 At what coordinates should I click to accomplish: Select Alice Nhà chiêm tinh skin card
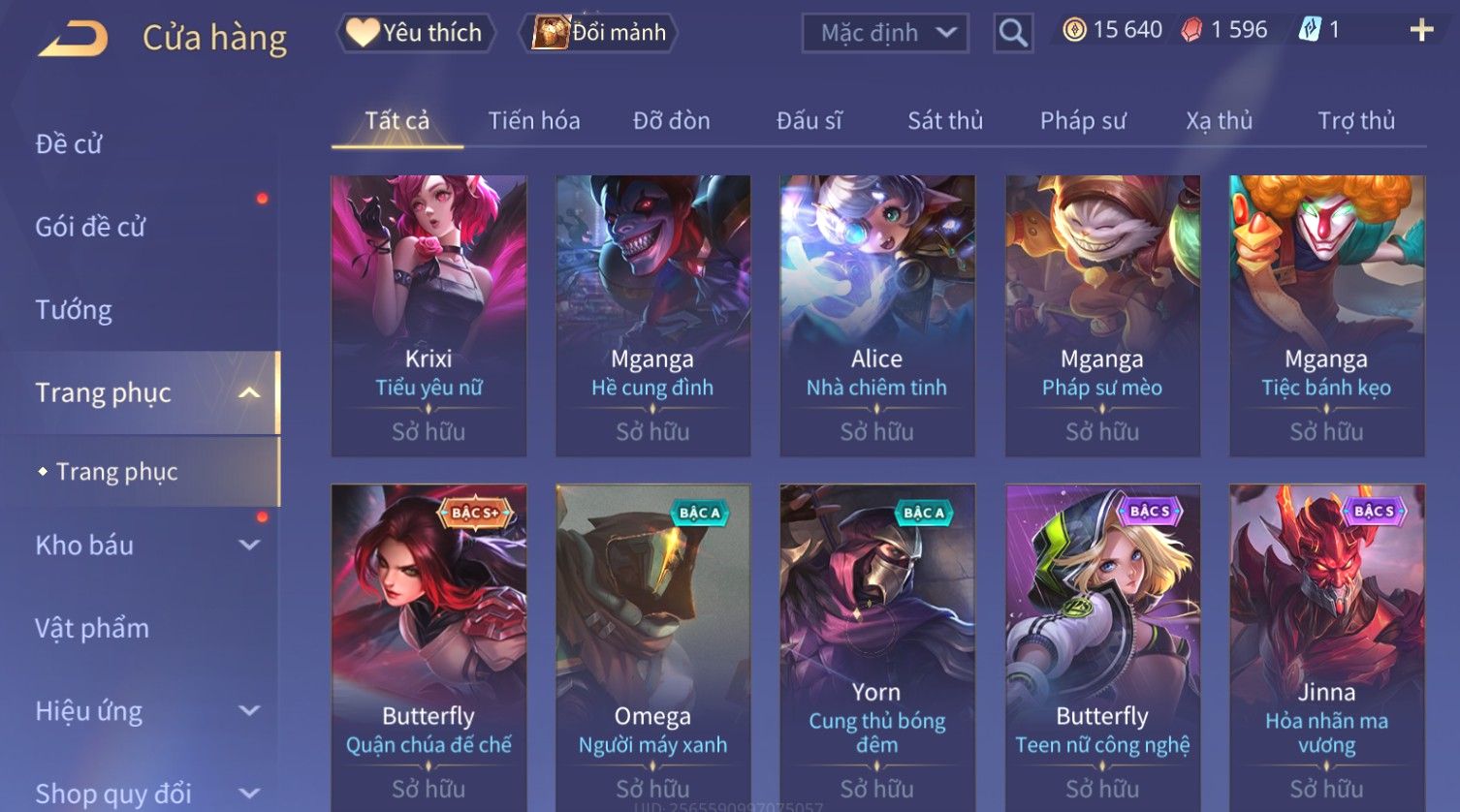click(x=877, y=315)
